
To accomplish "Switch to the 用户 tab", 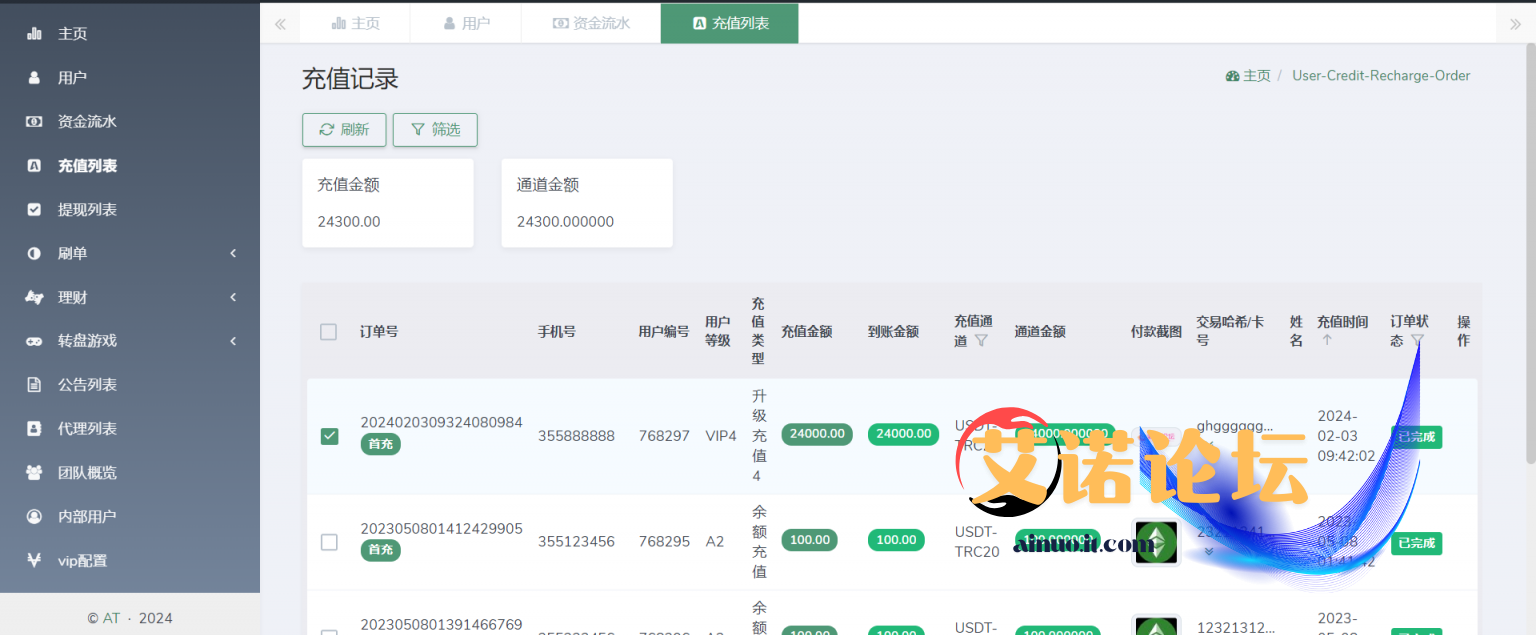I will pyautogui.click(x=466, y=23).
